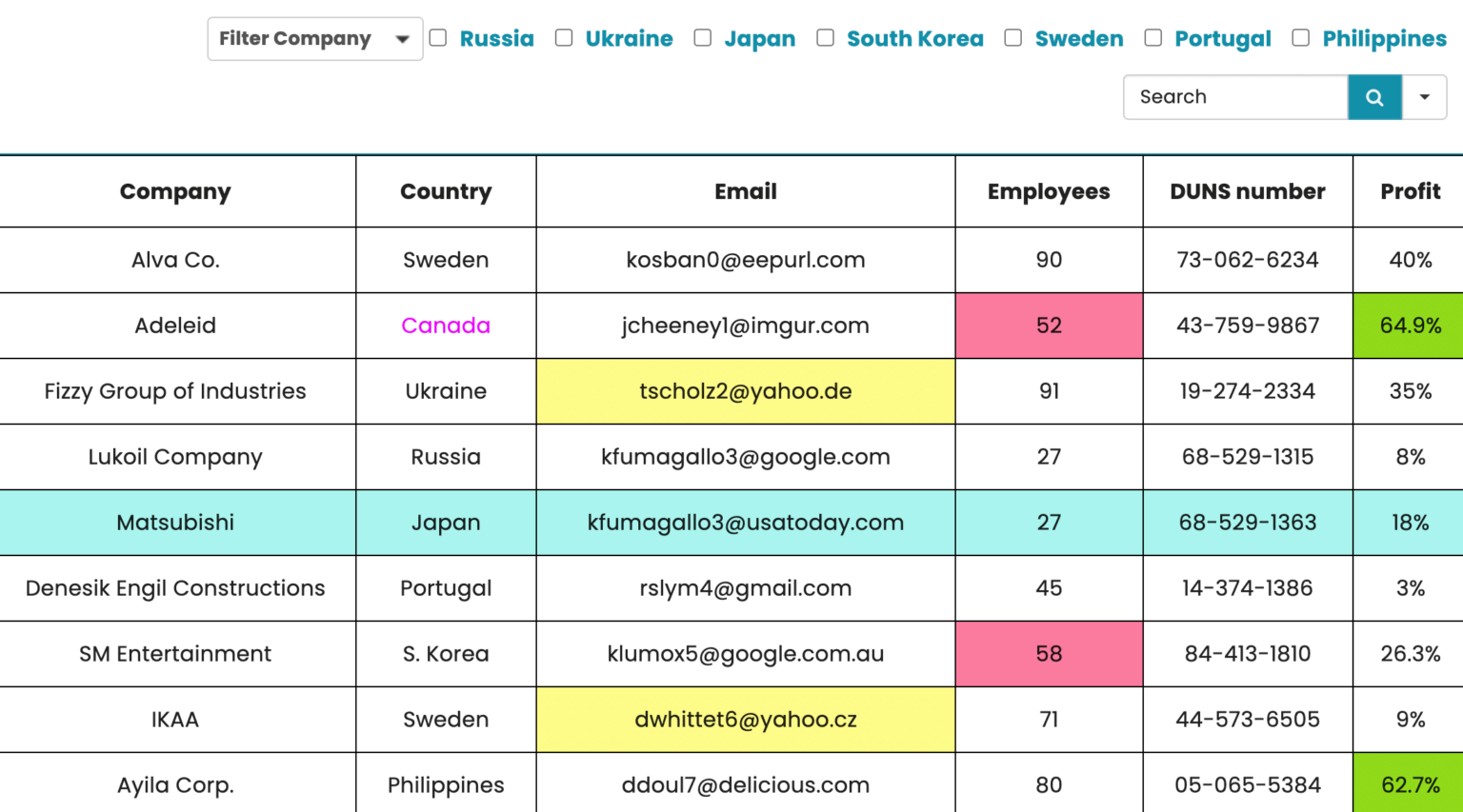The width and height of the screenshot is (1463, 812).
Task: Expand the Filter Company dropdown
Action: click(314, 39)
